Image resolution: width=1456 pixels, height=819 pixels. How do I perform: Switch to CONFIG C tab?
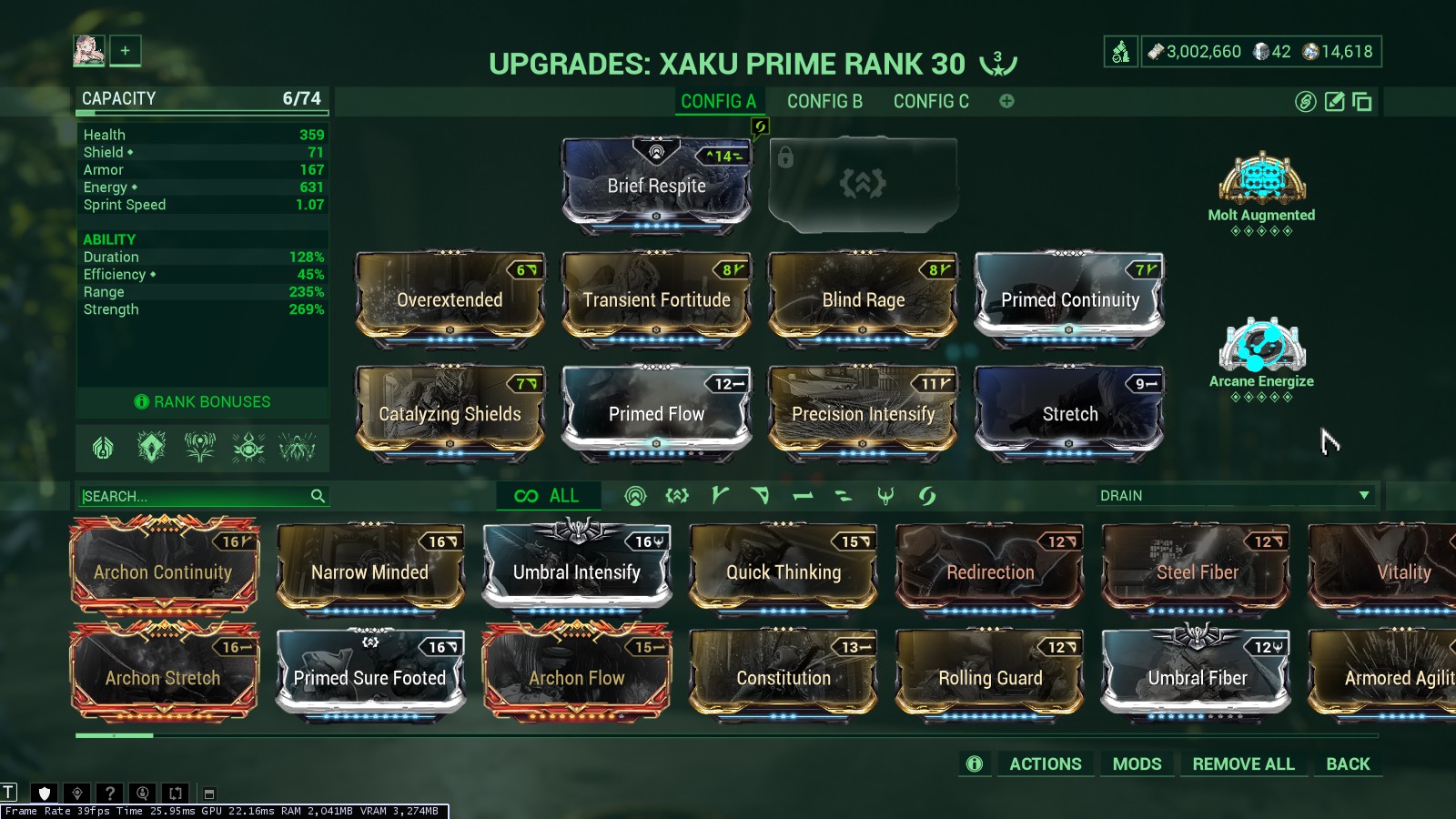931,101
